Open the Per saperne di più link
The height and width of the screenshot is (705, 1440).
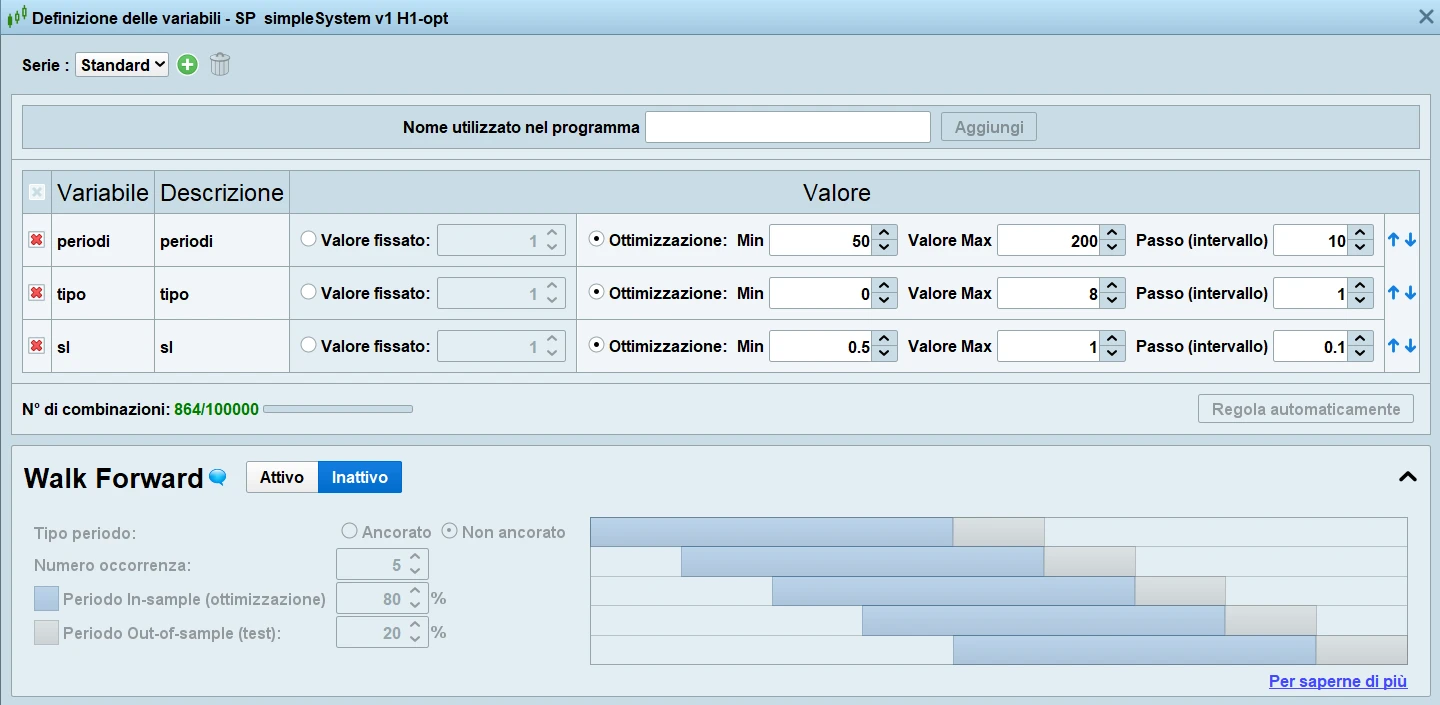pyautogui.click(x=1338, y=681)
